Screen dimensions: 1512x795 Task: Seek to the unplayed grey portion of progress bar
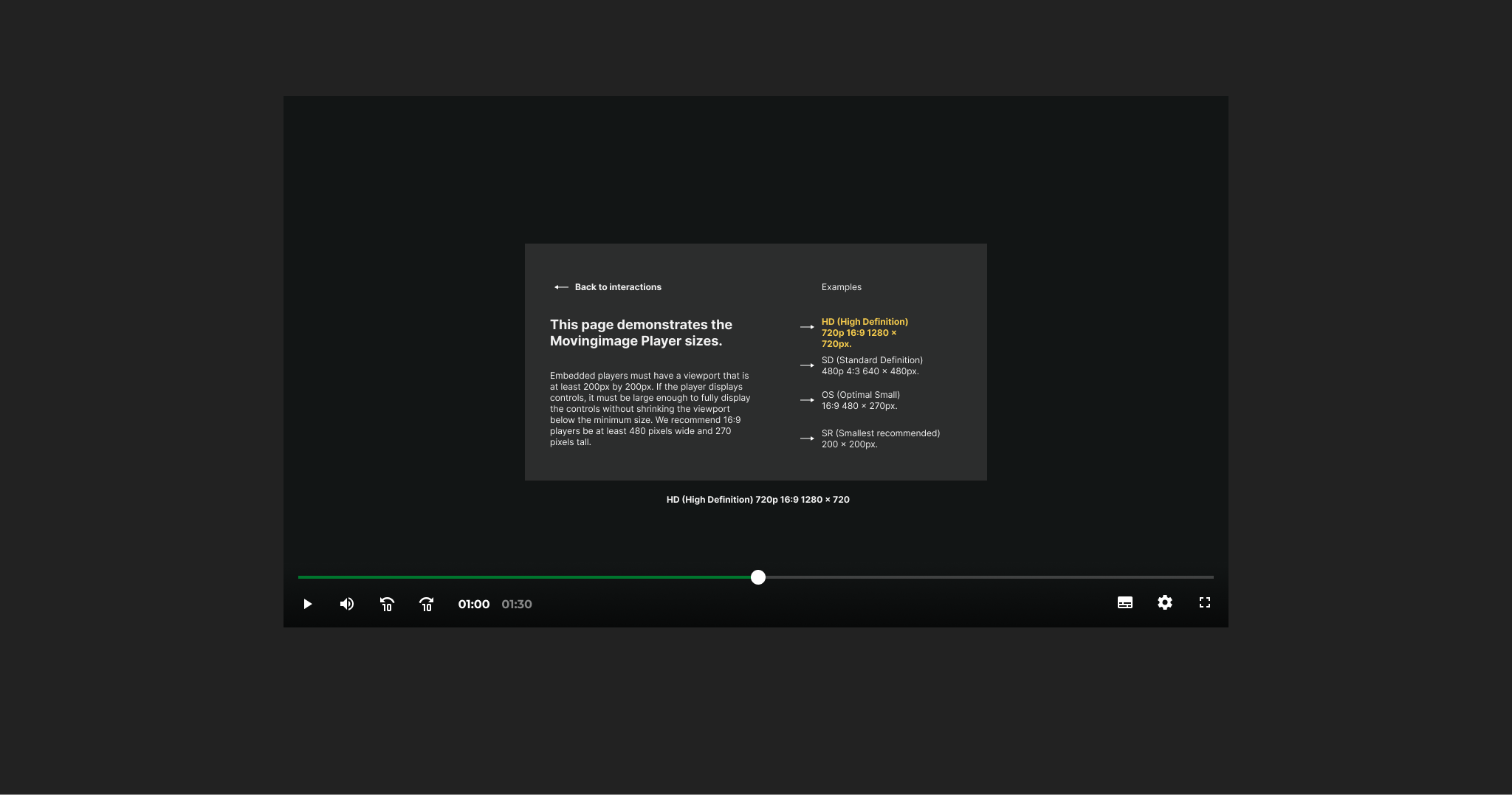click(989, 577)
